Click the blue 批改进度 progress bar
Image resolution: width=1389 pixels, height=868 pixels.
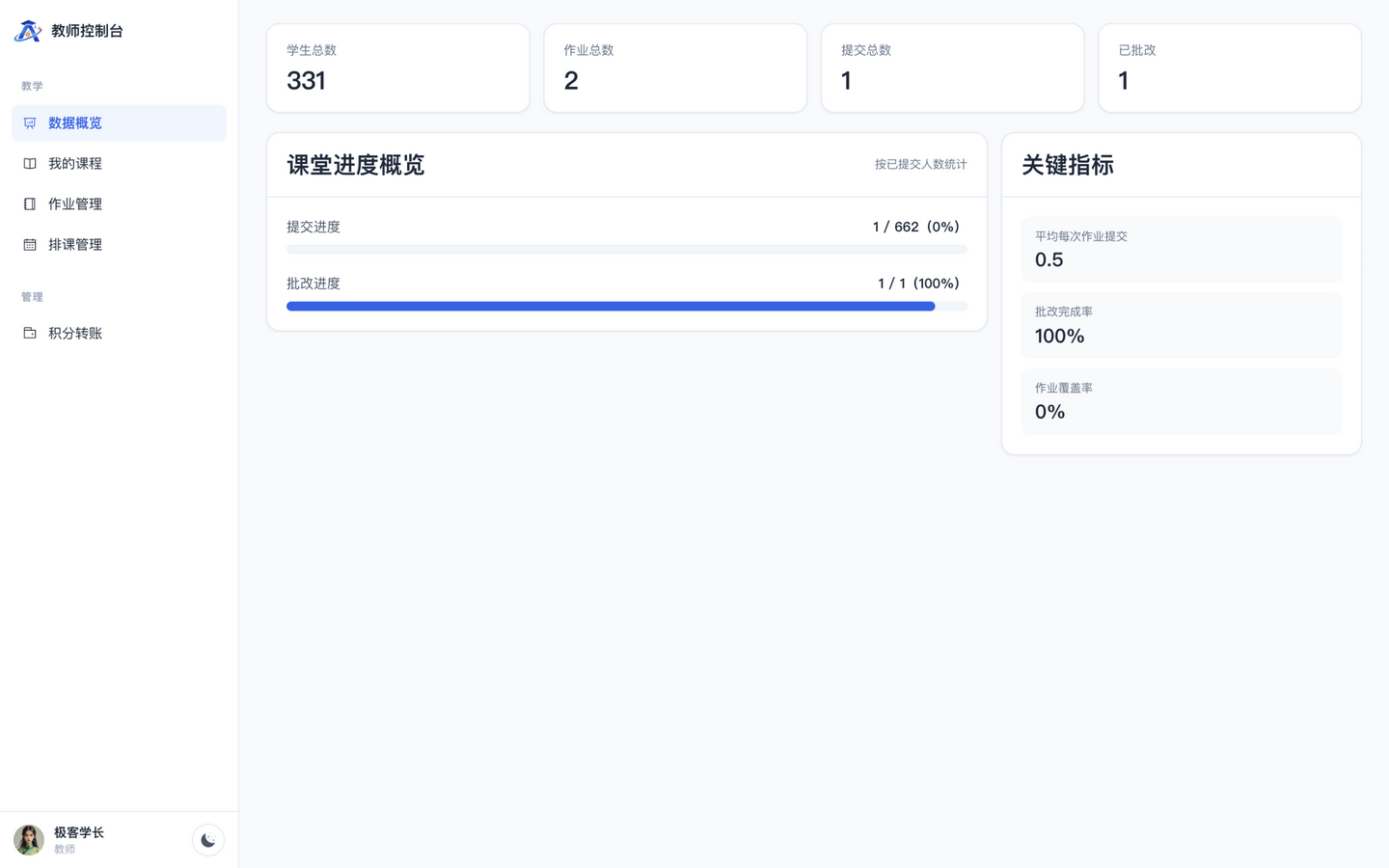click(x=611, y=307)
